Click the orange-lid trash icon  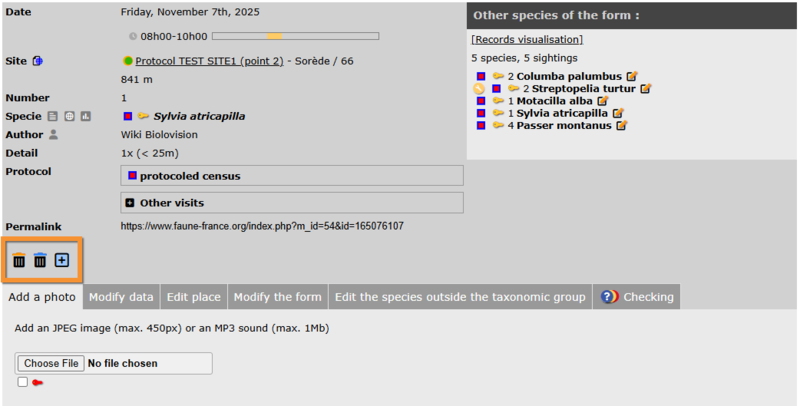click(19, 260)
